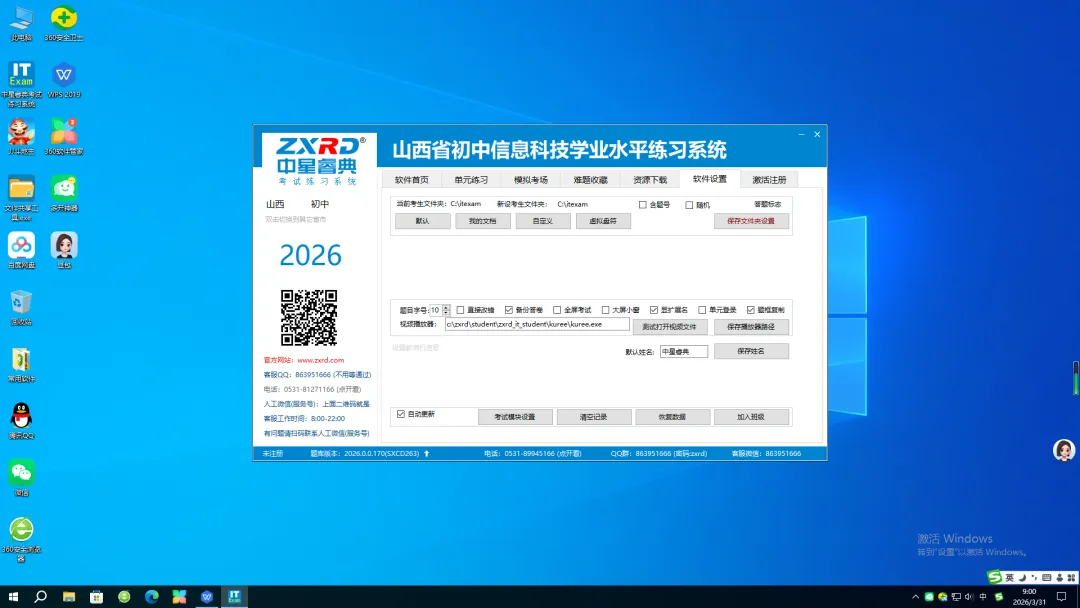Increase 题目字号 with the up arrow
1080x608 pixels.
point(446,307)
